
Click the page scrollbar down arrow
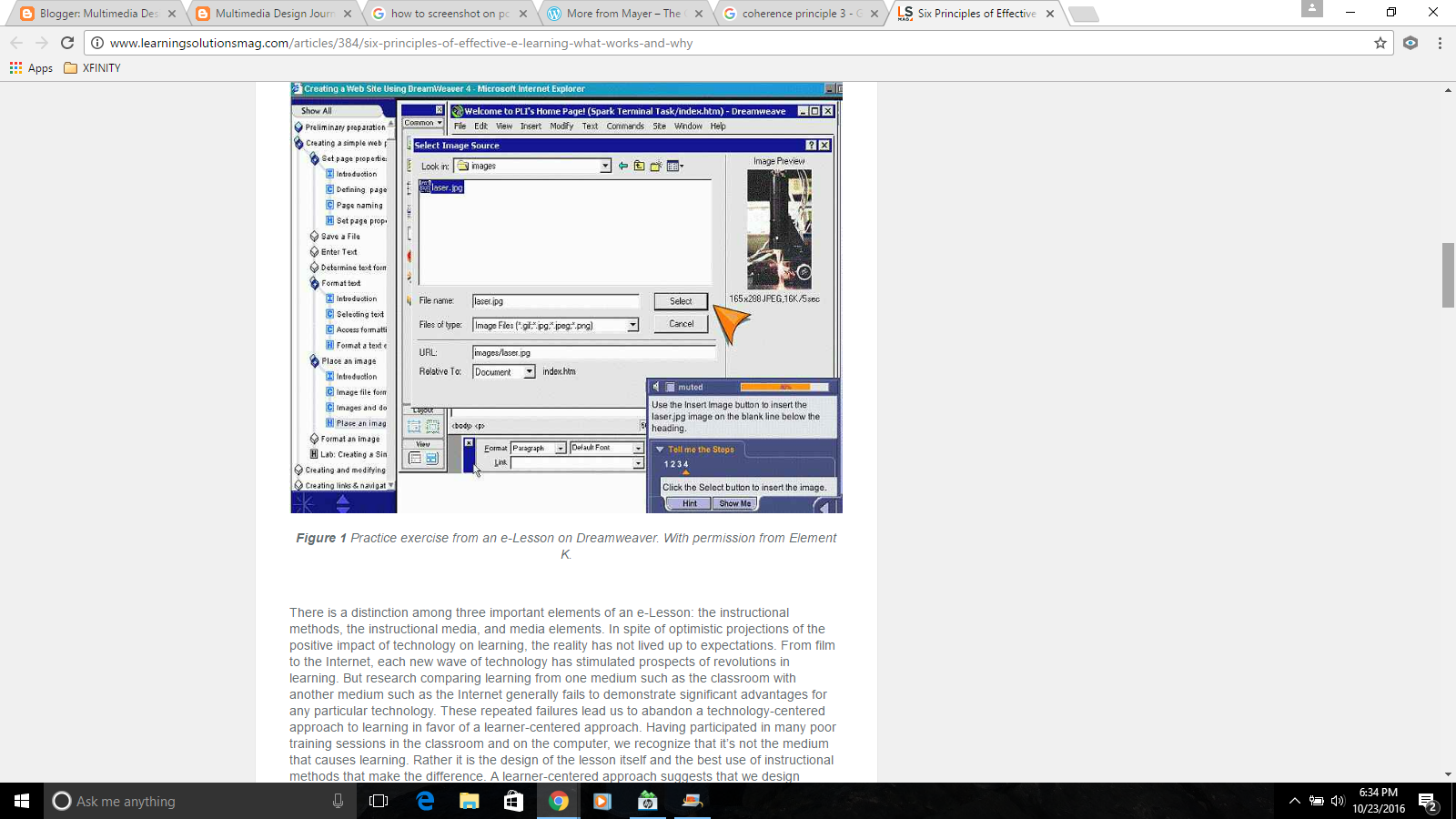tap(1448, 775)
